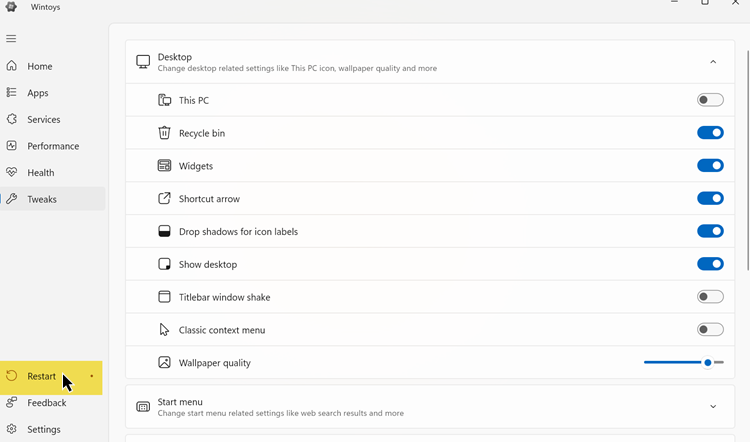Go to the Performance page
The width and height of the screenshot is (750, 442).
click(x=53, y=146)
